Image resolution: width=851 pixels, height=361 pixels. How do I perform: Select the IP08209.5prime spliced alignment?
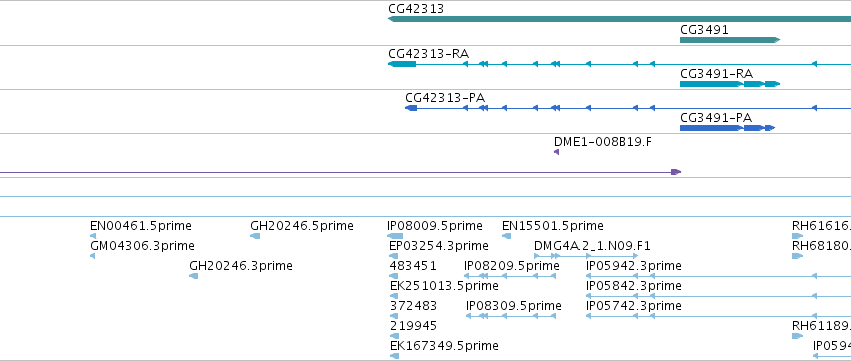pos(510,276)
